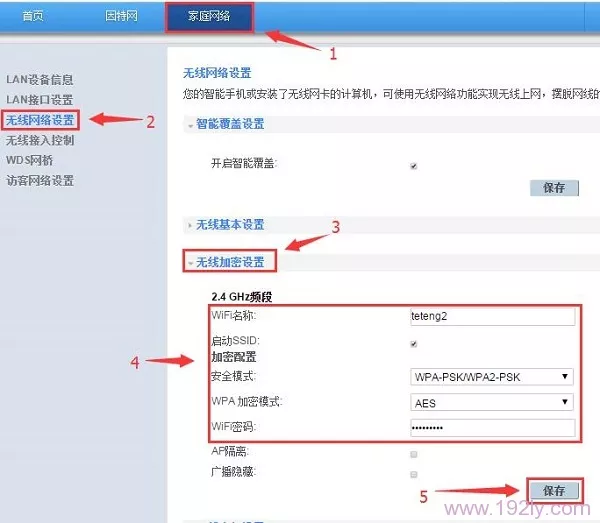Image resolution: width=600 pixels, height=523 pixels.
Task: Click the WiFi密码 password field
Action: [492, 427]
